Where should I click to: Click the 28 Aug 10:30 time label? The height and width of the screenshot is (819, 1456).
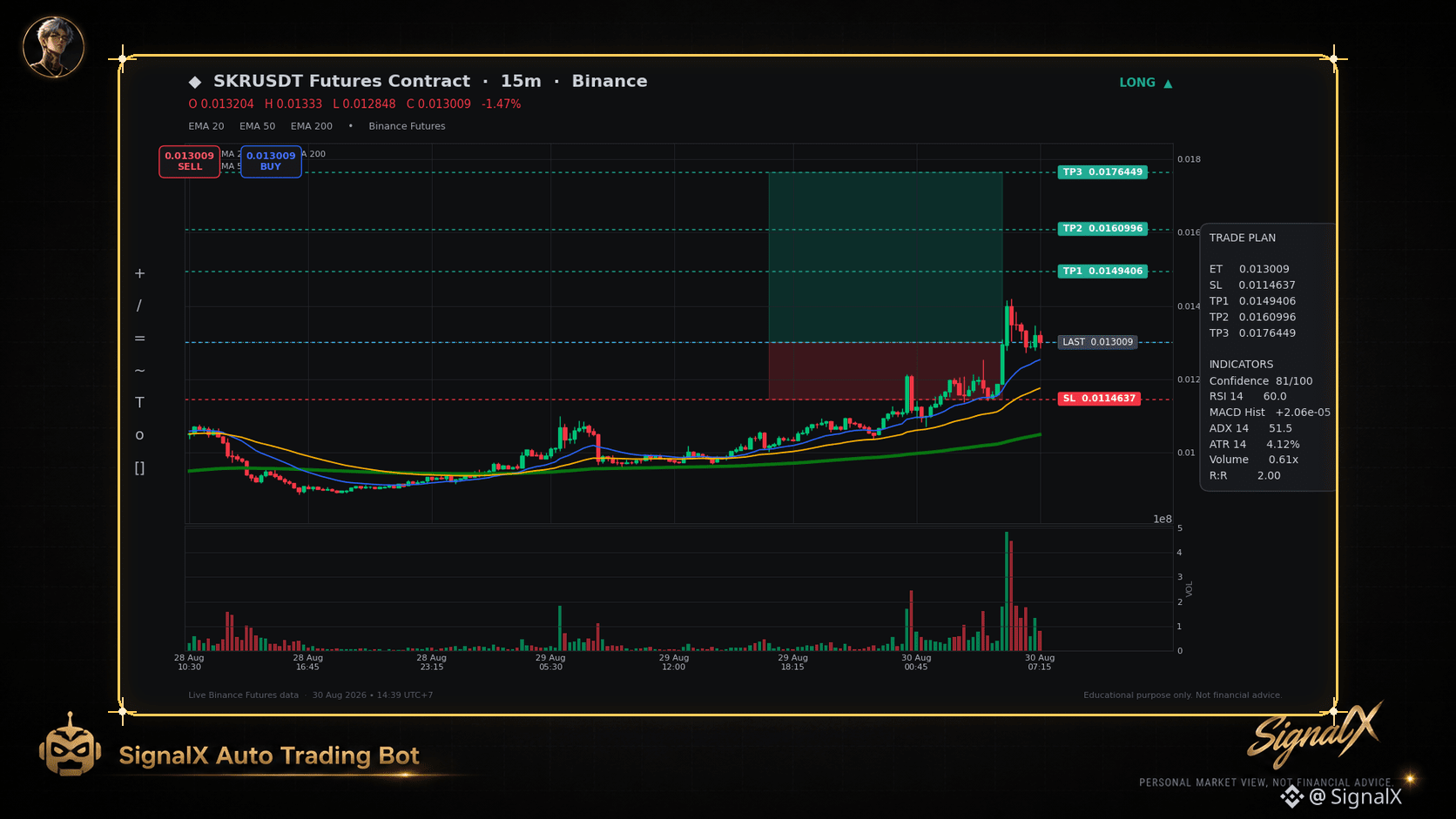pyautogui.click(x=189, y=662)
